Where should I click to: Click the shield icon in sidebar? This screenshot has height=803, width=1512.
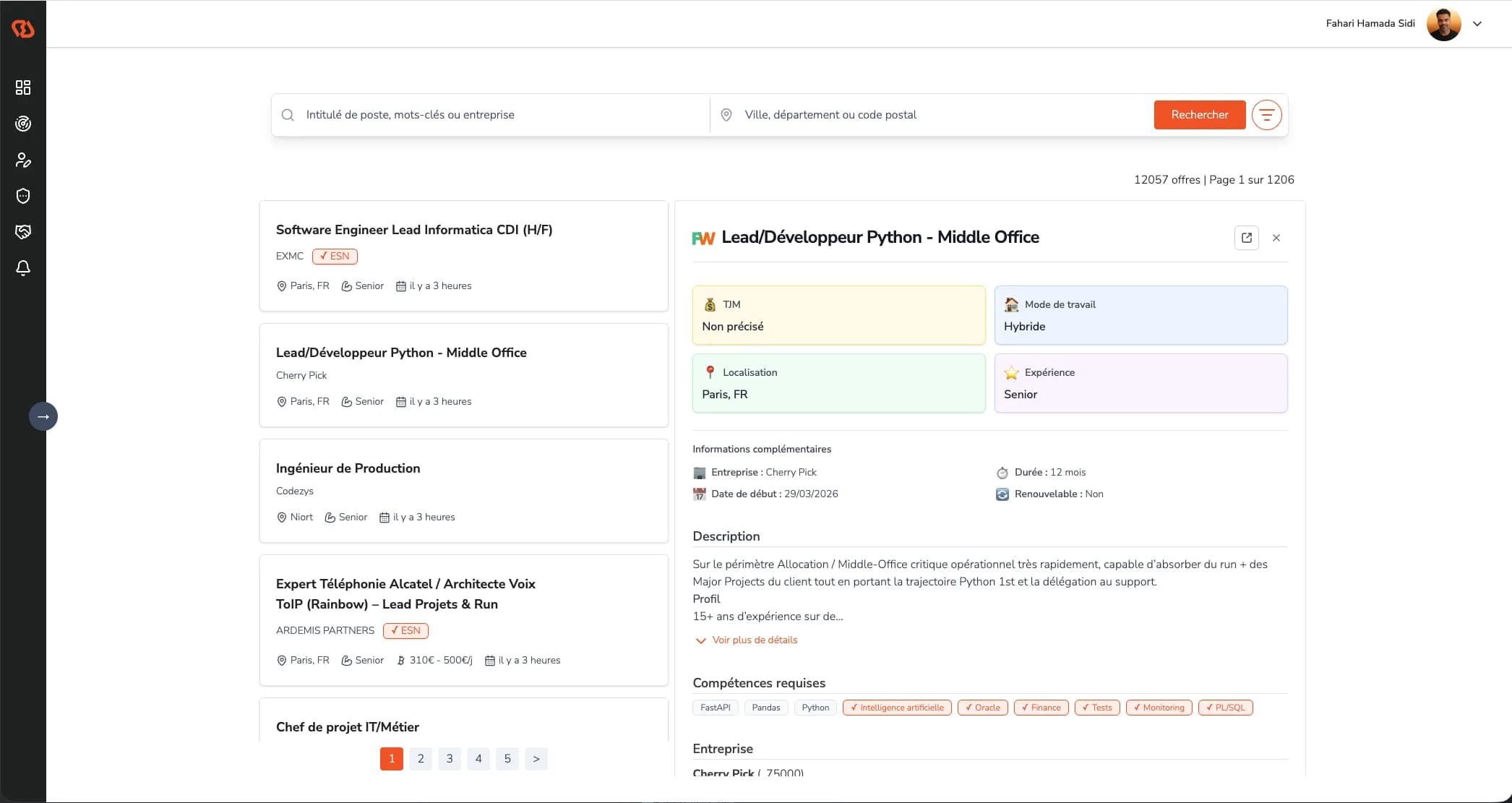pyautogui.click(x=23, y=196)
